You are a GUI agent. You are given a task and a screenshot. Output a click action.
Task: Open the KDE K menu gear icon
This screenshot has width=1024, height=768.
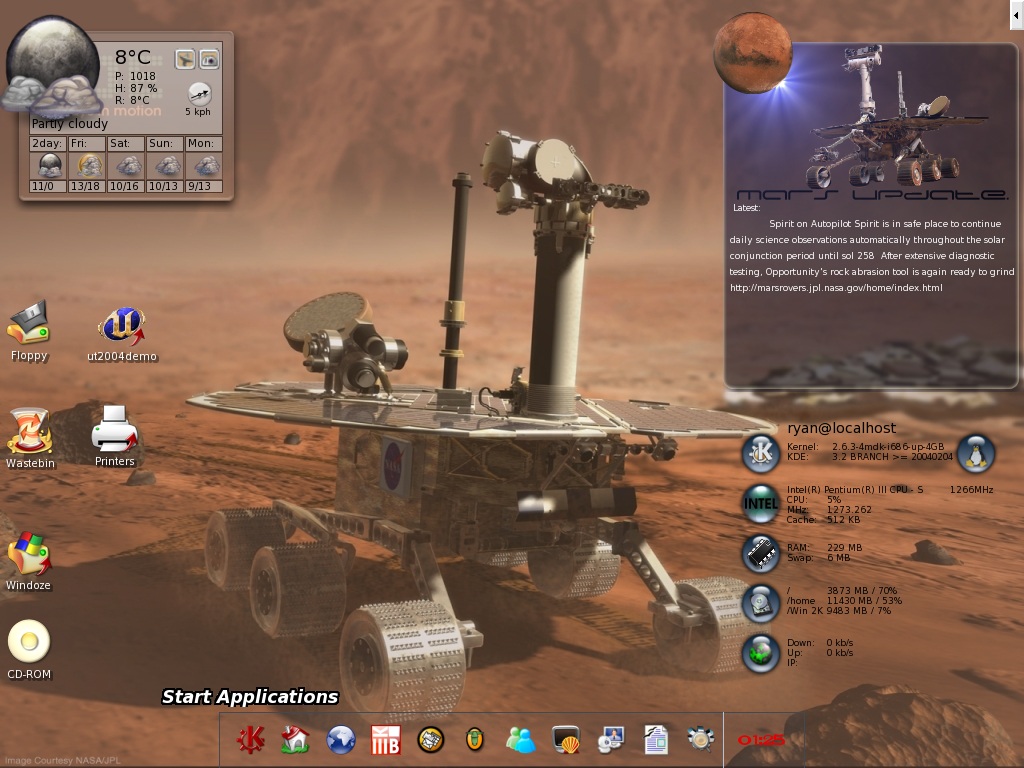click(251, 739)
